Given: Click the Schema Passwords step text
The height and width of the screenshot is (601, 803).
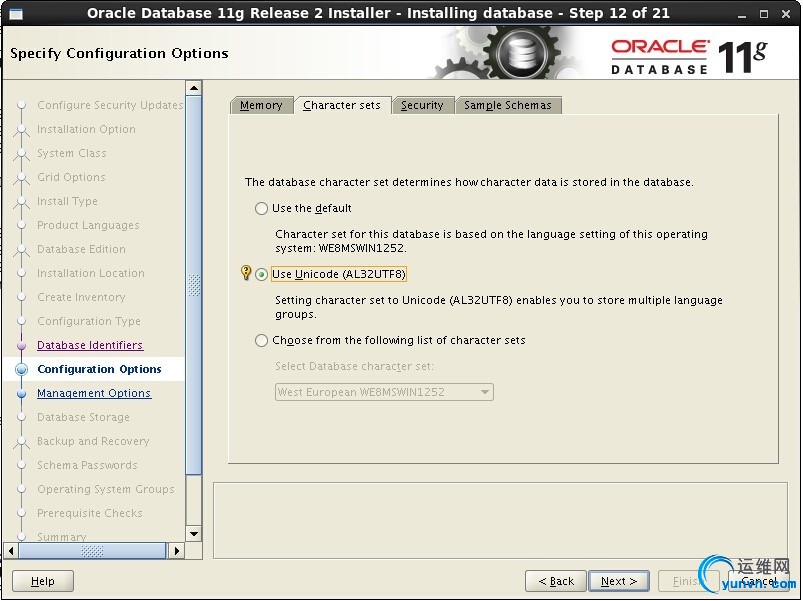Looking at the screenshot, I should point(87,465).
